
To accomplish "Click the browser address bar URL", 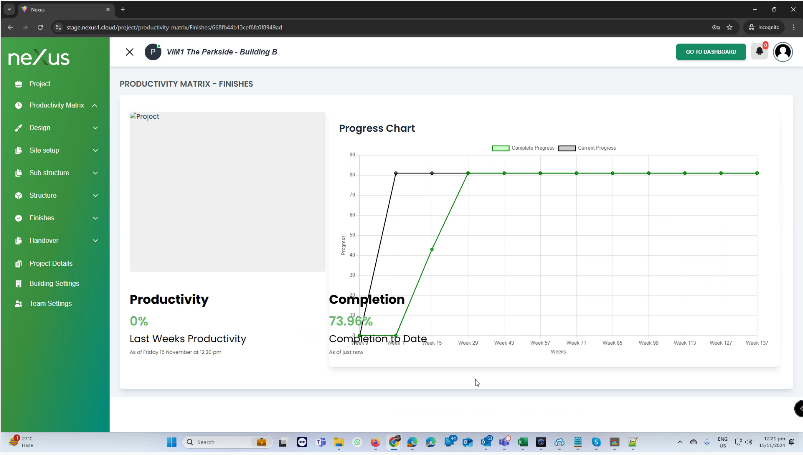I will (300, 27).
